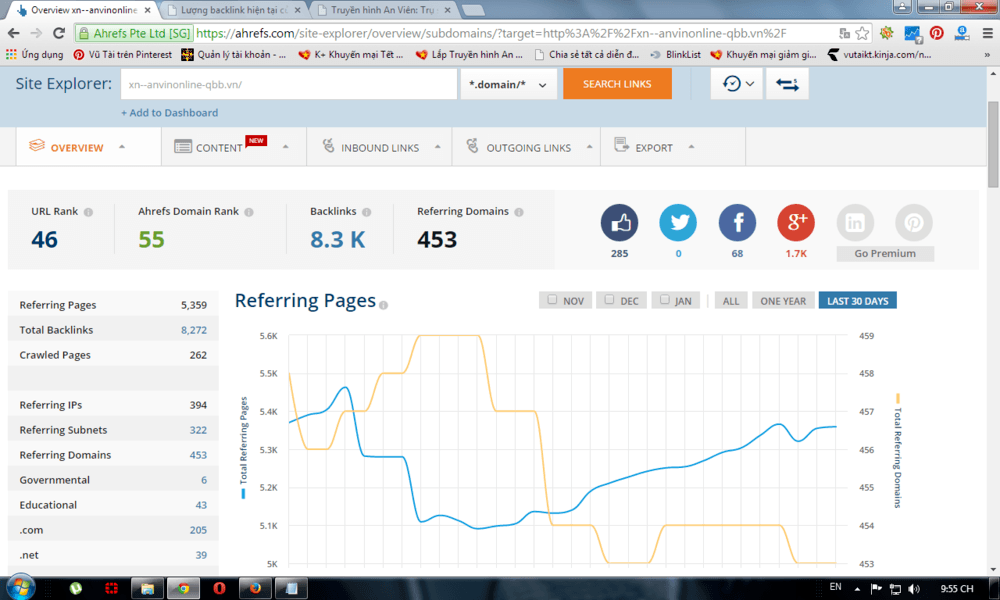Click the translate page icon in address bar
This screenshot has width=1000, height=600.
[x=844, y=33]
